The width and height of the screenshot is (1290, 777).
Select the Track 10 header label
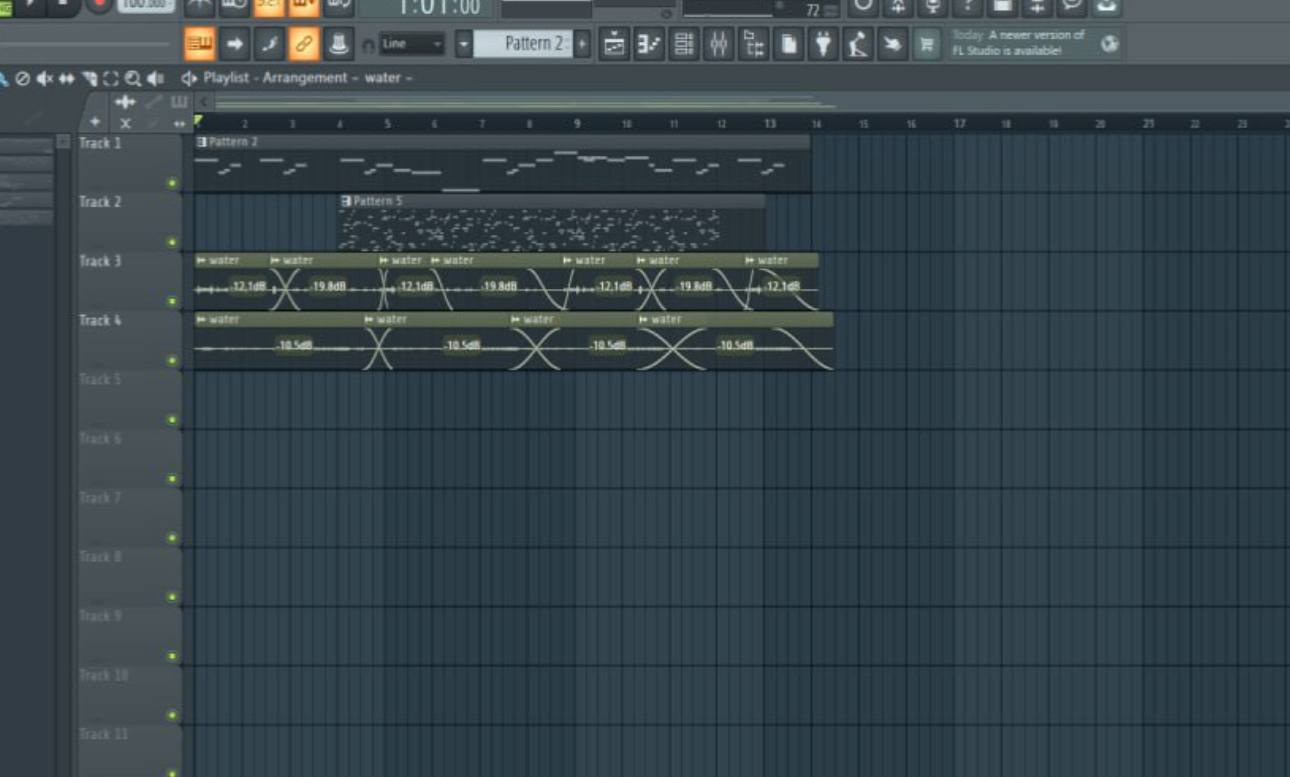click(x=104, y=675)
